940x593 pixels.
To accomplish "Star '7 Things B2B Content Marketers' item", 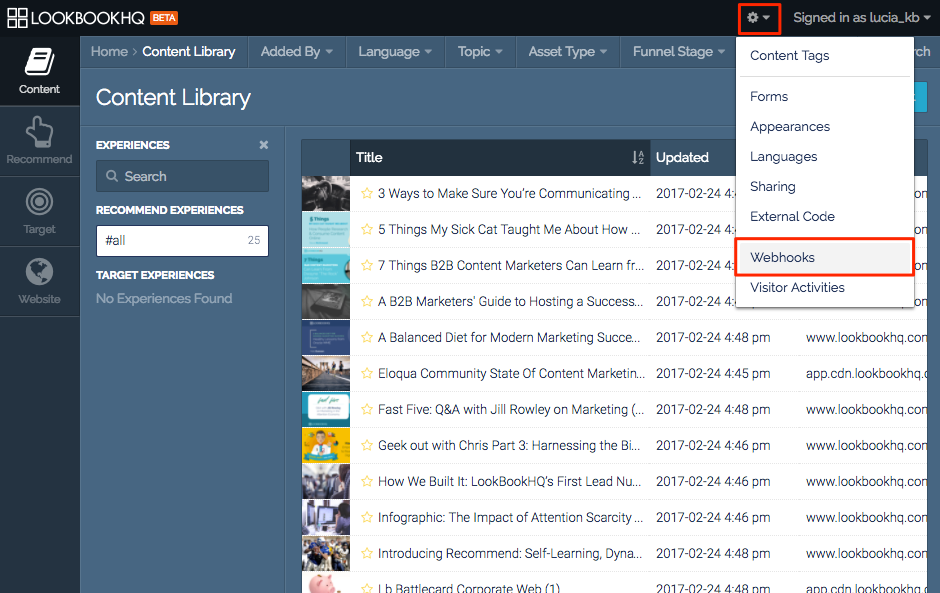I will click(x=367, y=265).
